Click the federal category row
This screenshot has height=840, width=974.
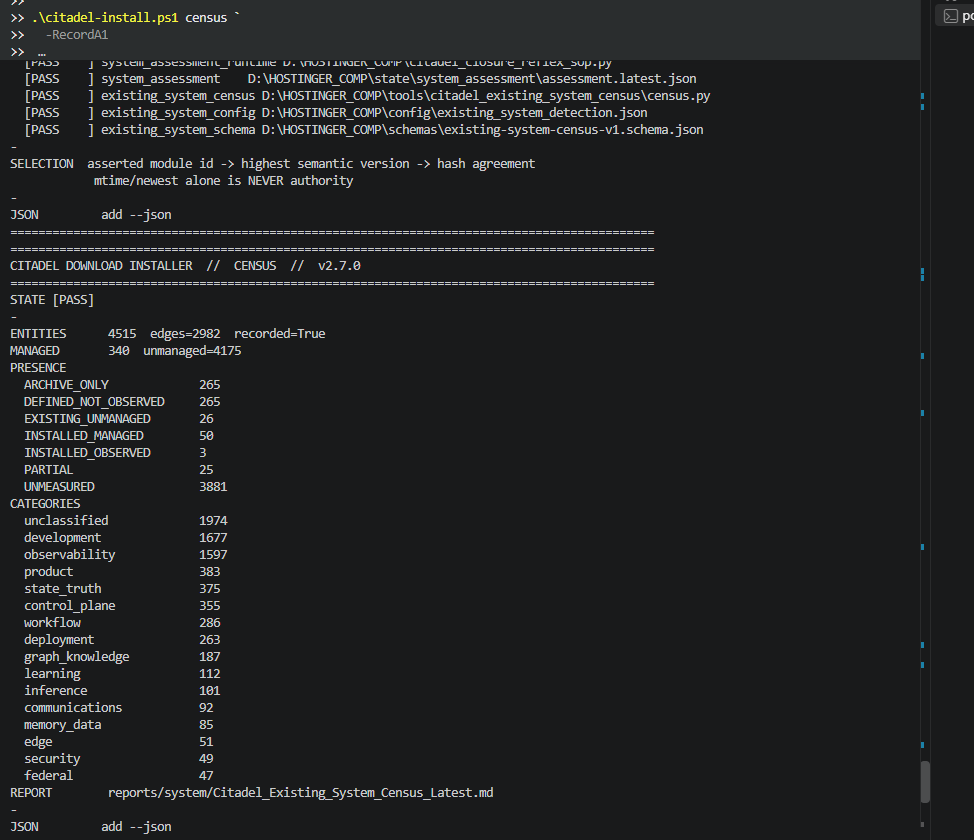click(119, 775)
